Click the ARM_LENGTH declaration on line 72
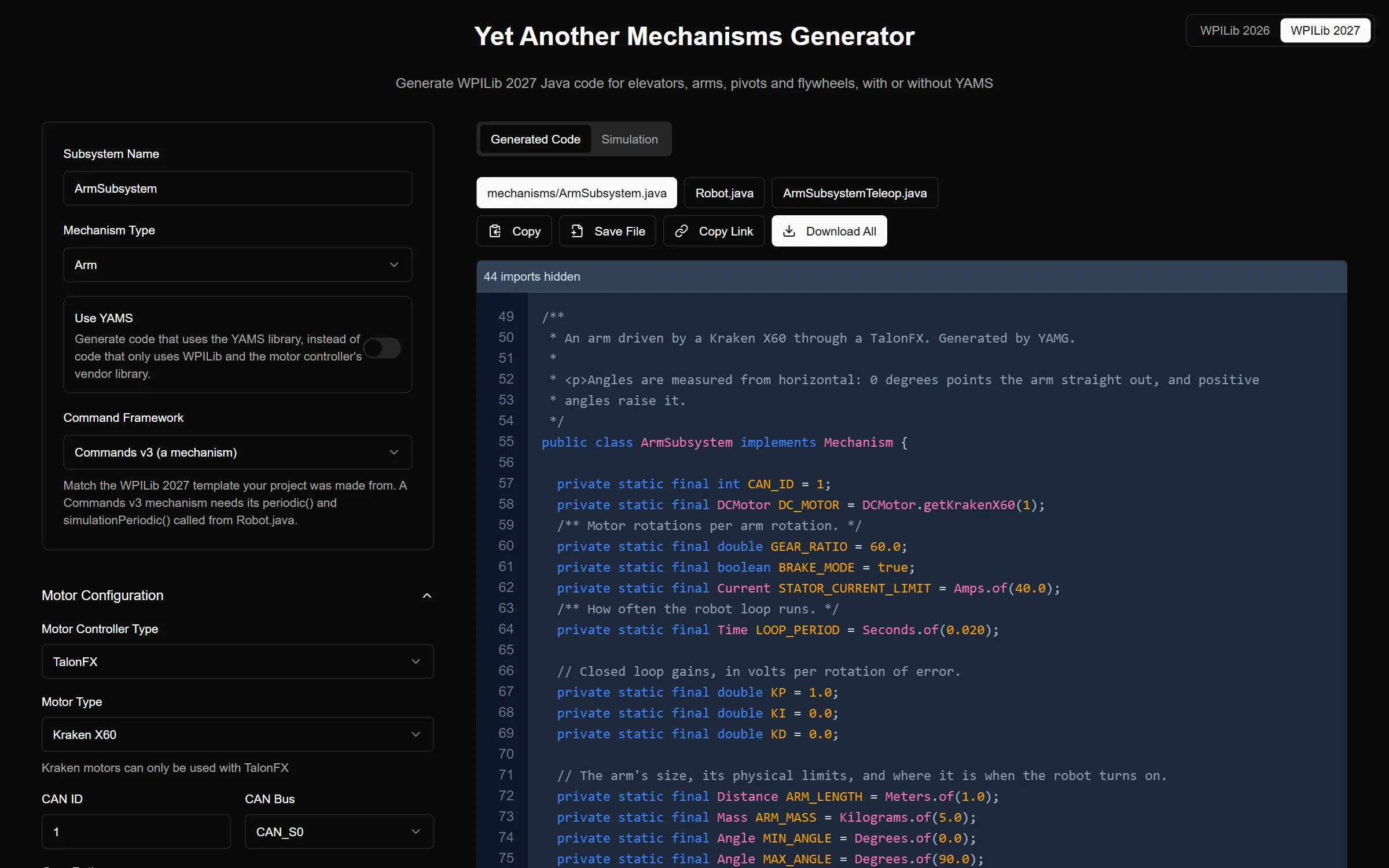 tap(777, 796)
